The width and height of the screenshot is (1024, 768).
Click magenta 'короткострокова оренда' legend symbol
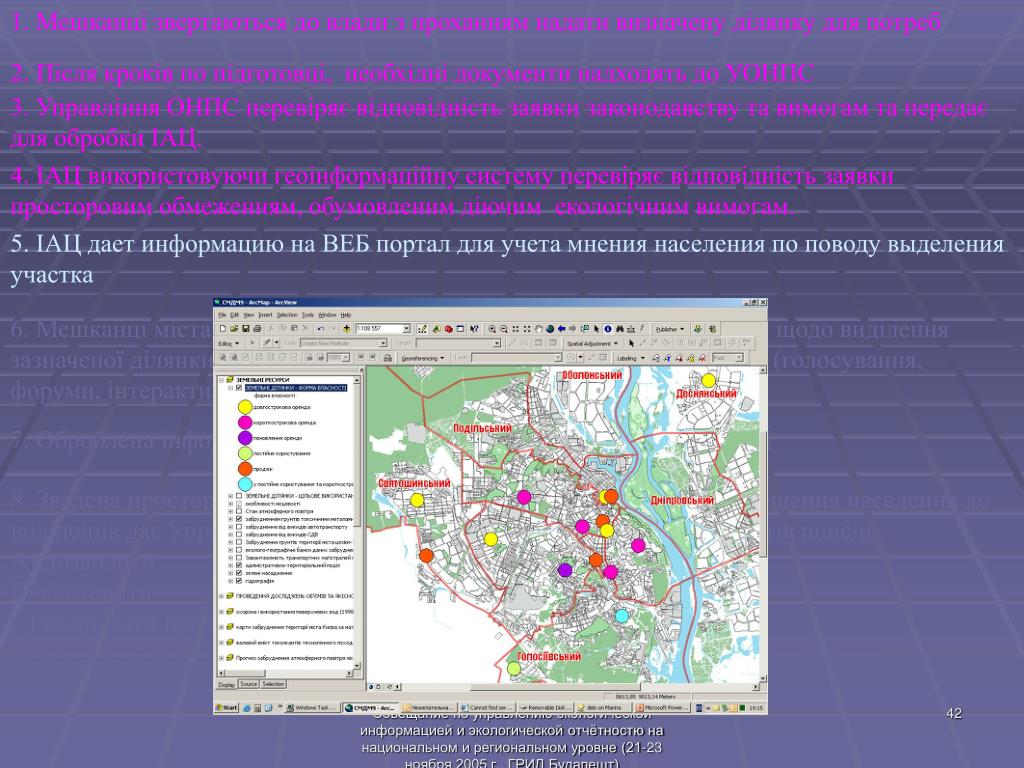[x=246, y=423]
